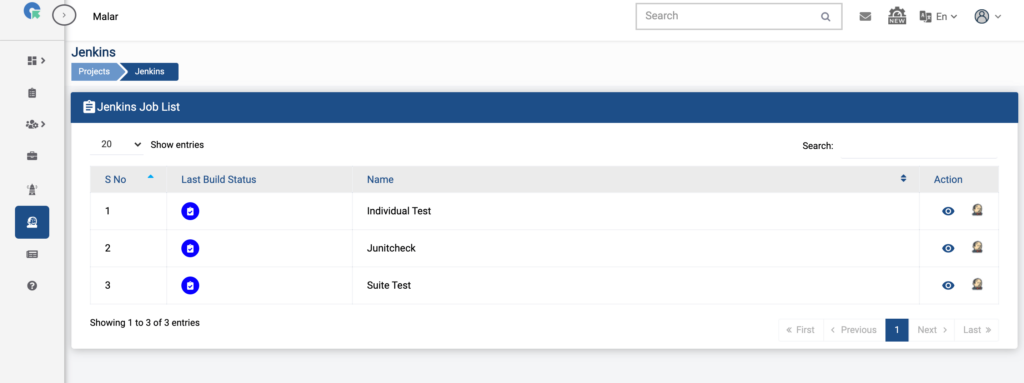View Junitcheck with the eye icon
The height and width of the screenshot is (383, 1024).
tap(948, 248)
